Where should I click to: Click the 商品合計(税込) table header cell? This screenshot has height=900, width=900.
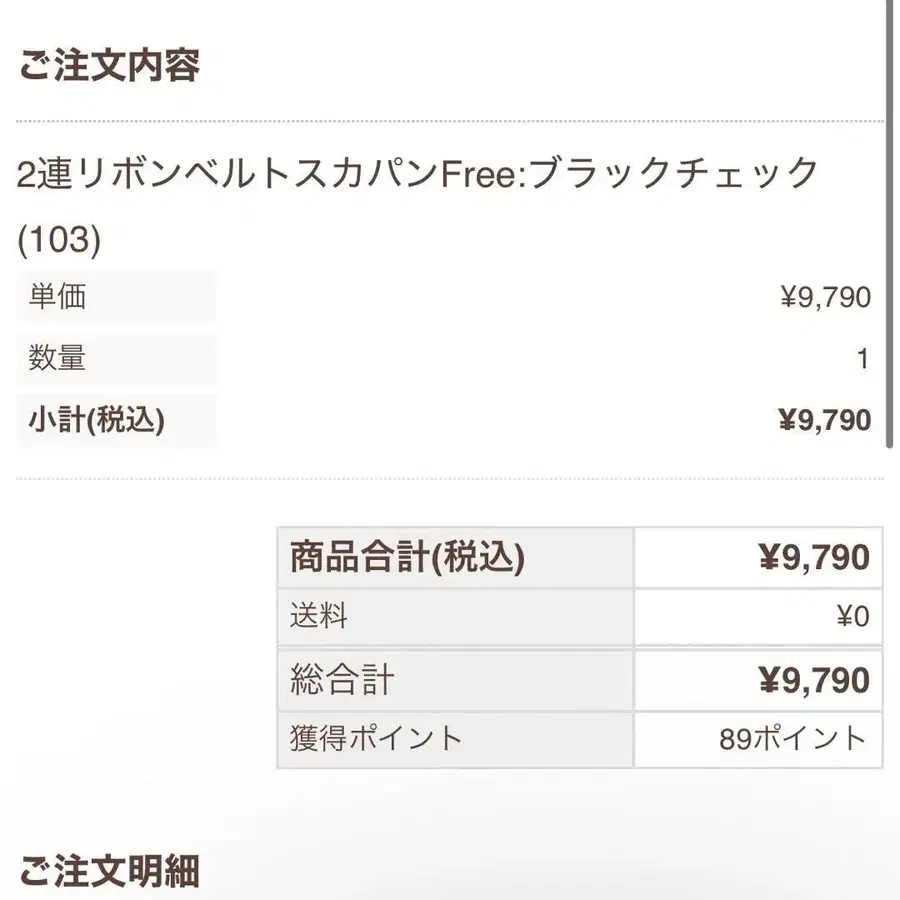(407, 558)
